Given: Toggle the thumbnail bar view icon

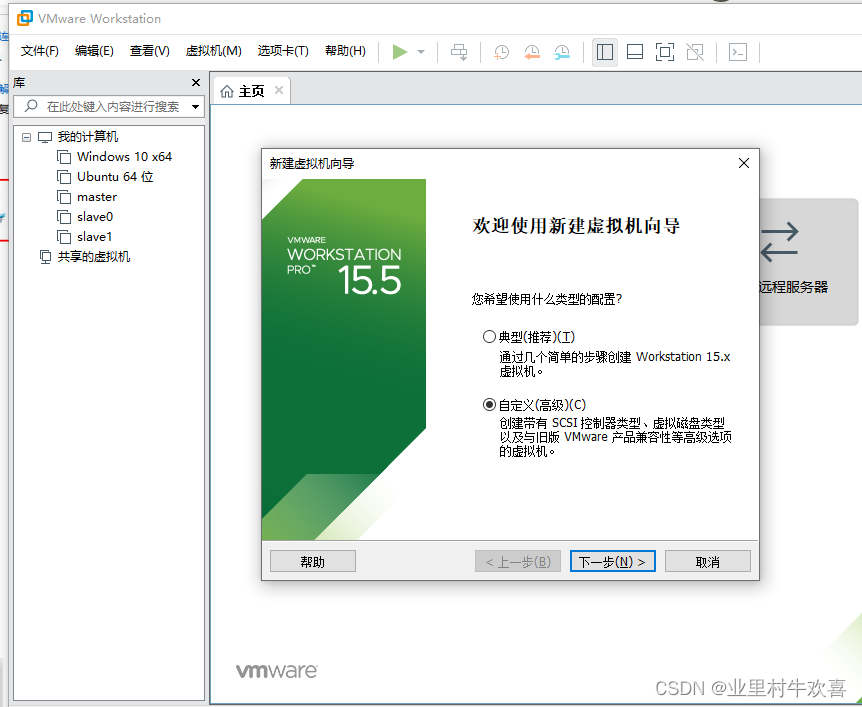Looking at the screenshot, I should tap(635, 52).
